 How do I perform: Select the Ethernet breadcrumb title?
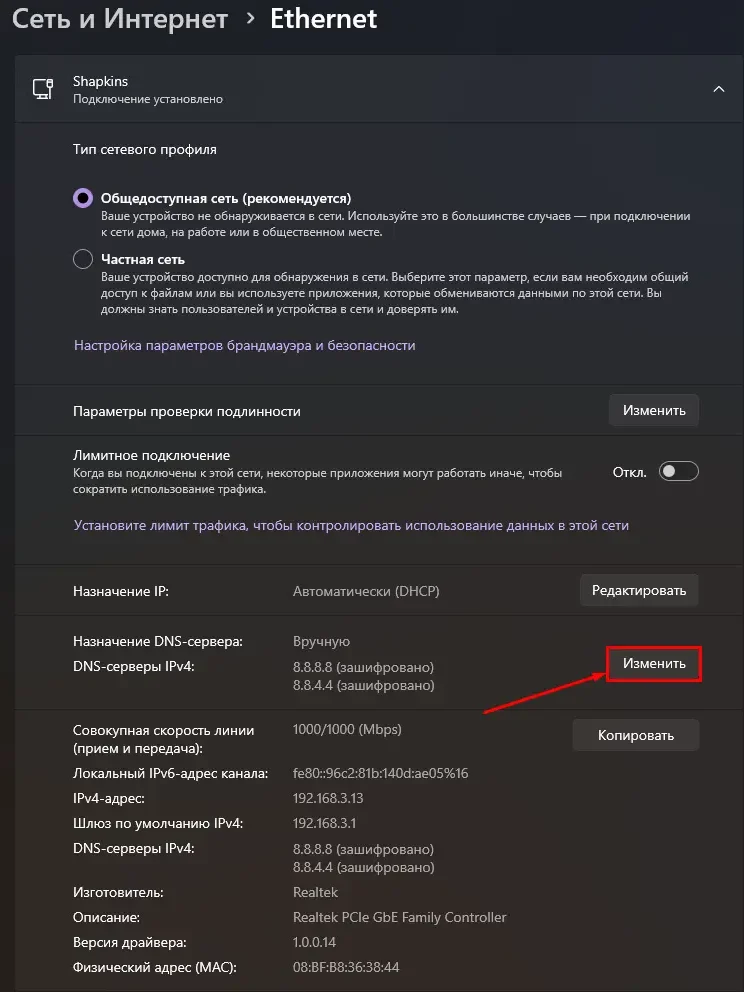coord(323,18)
